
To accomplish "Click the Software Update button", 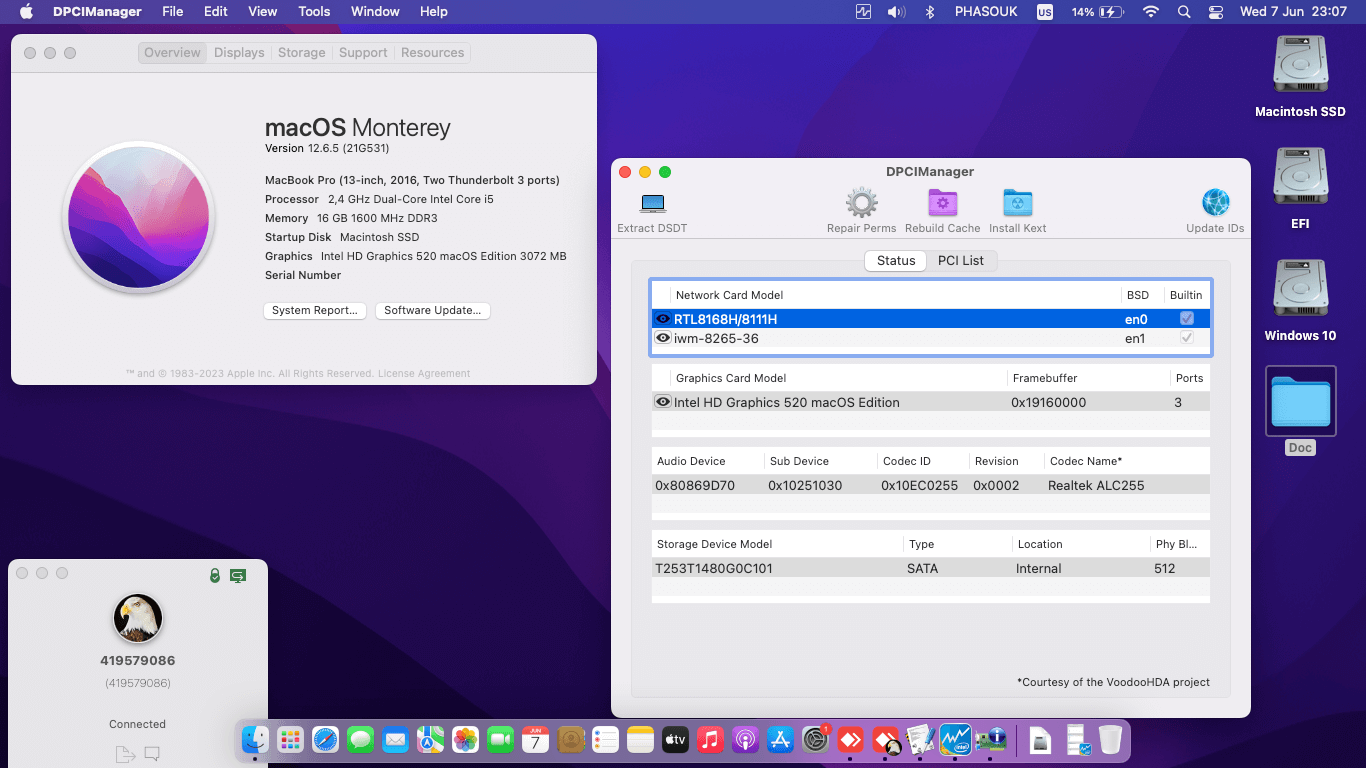I will tap(432, 310).
